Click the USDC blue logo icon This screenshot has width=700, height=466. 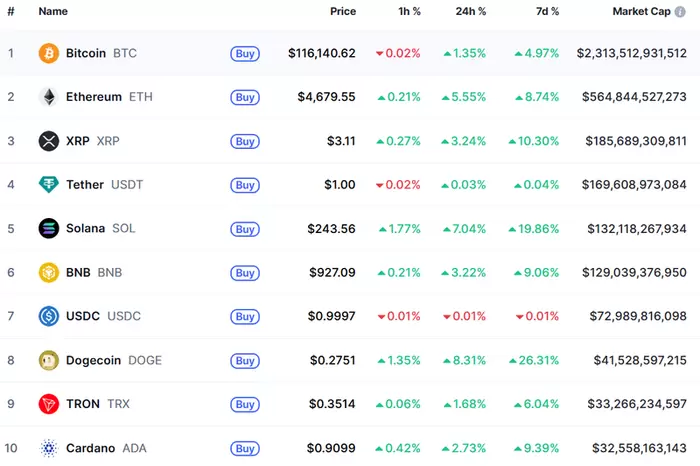pyautogui.click(x=49, y=316)
